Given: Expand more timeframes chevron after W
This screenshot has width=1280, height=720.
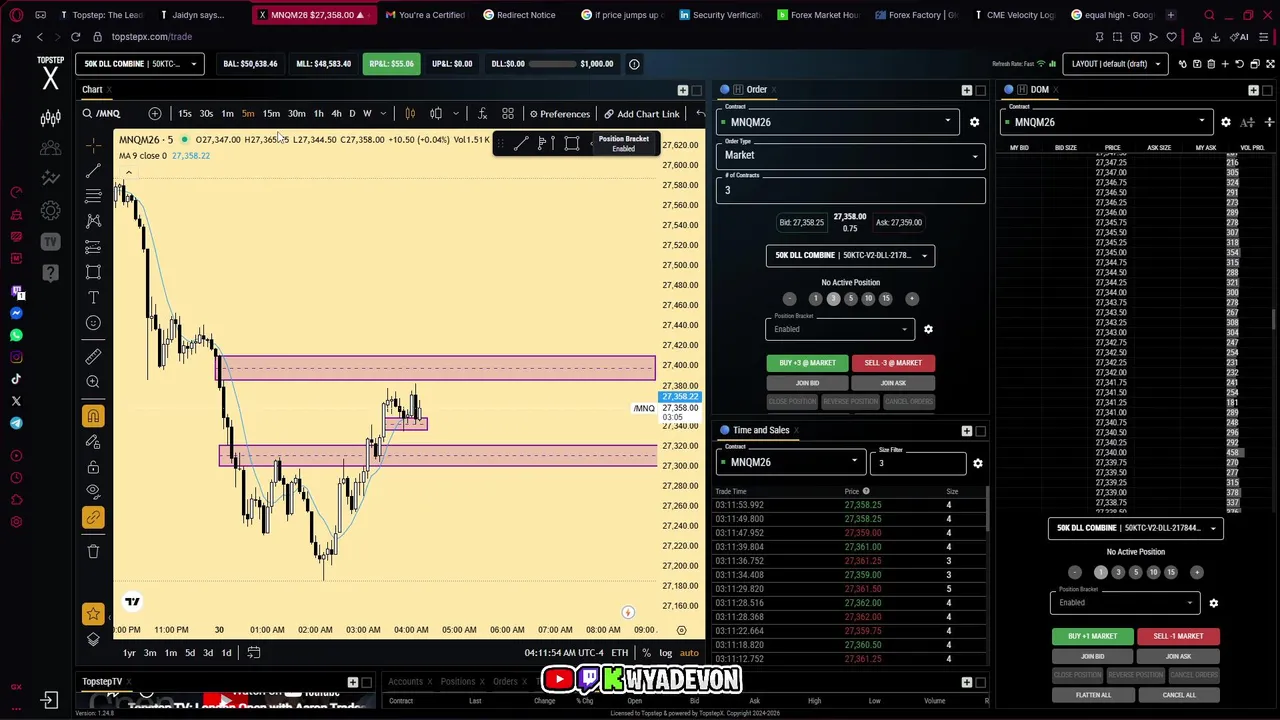Looking at the screenshot, I should [383, 114].
